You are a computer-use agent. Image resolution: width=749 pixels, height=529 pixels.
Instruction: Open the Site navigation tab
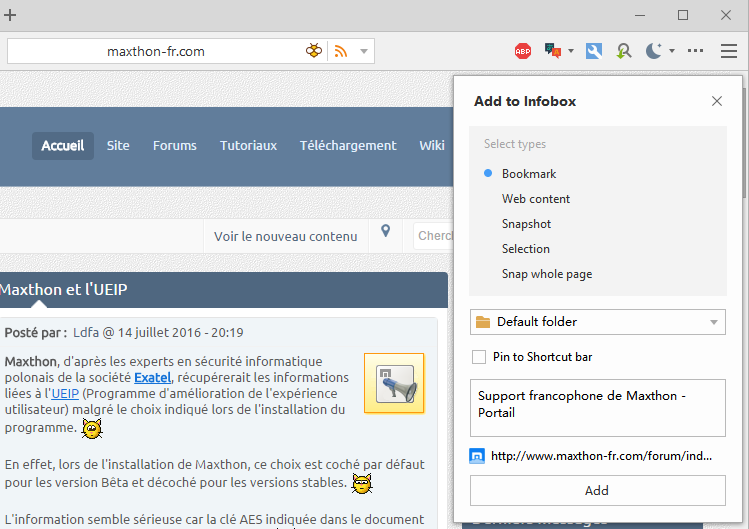[x=118, y=146]
